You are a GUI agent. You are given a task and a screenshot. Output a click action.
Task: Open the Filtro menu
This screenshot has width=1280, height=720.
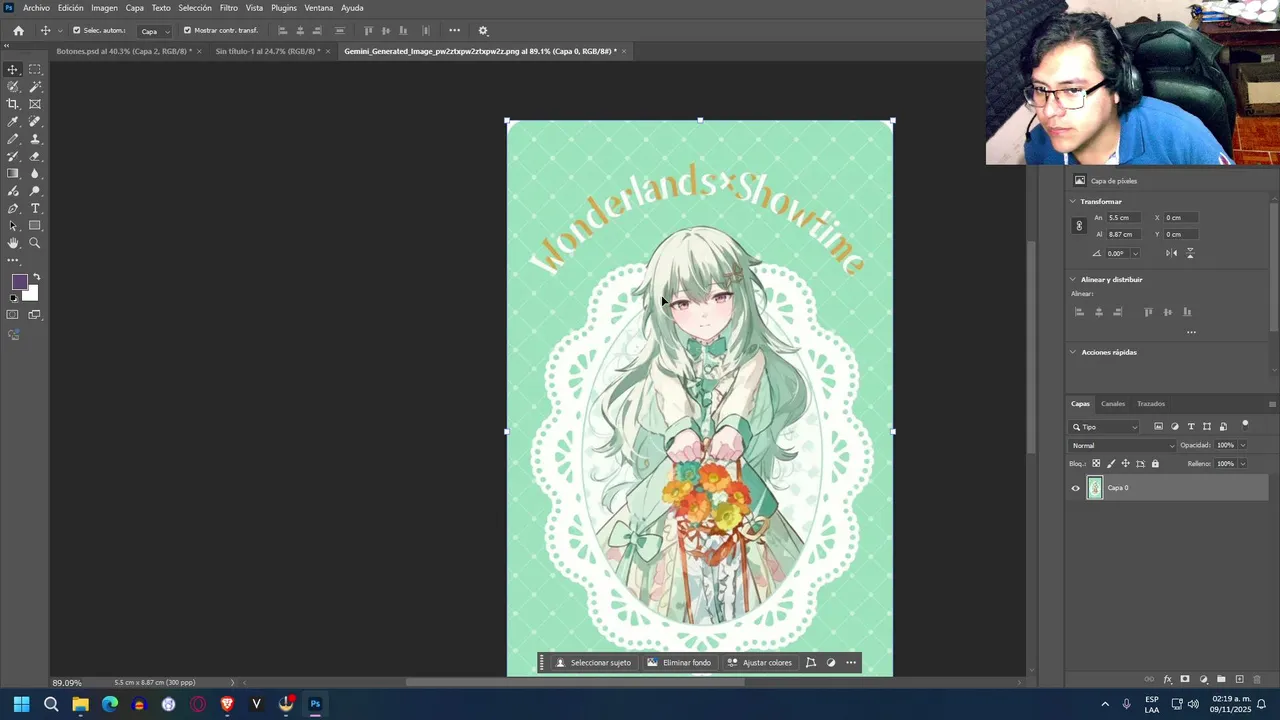[x=229, y=8]
